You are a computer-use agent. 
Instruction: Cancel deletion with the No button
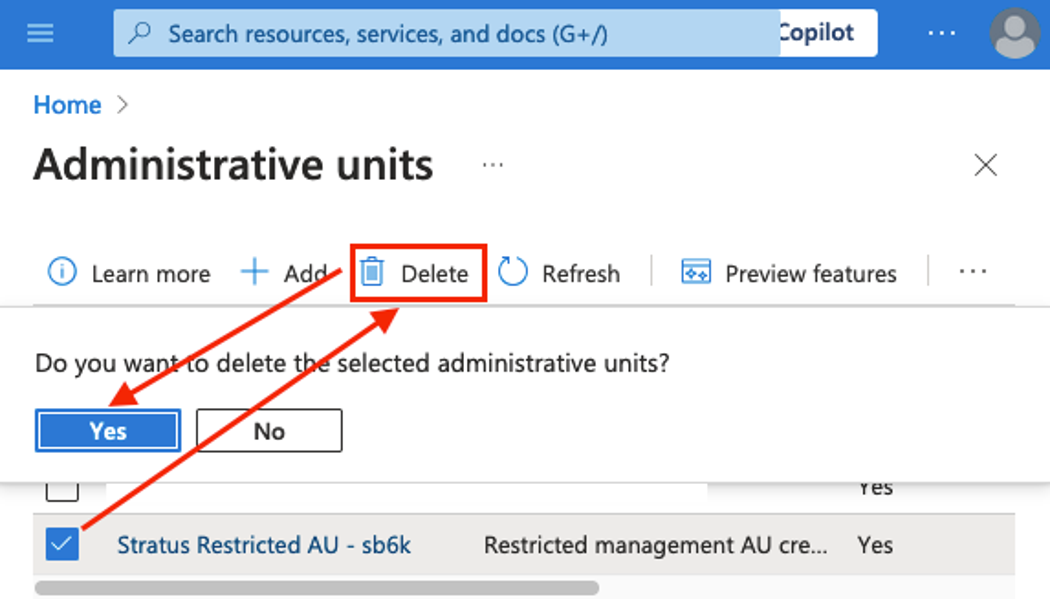[268, 430]
